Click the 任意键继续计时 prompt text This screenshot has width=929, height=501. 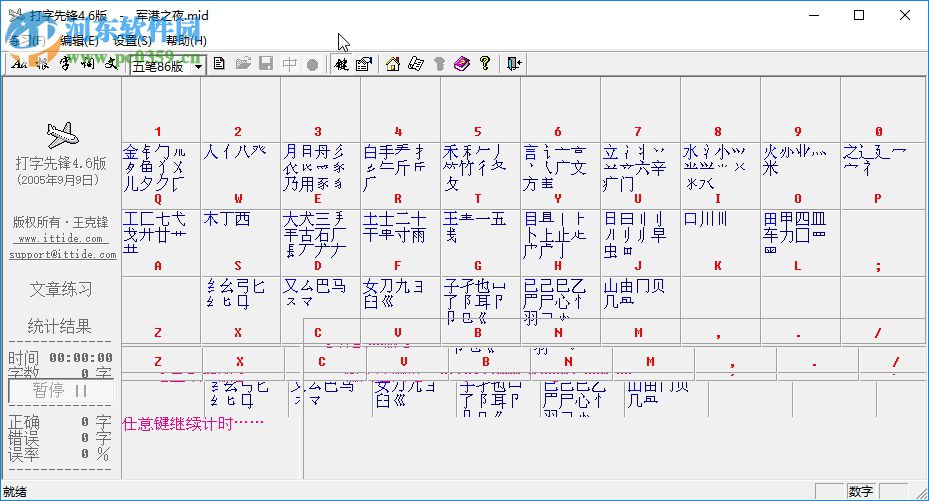coord(193,423)
